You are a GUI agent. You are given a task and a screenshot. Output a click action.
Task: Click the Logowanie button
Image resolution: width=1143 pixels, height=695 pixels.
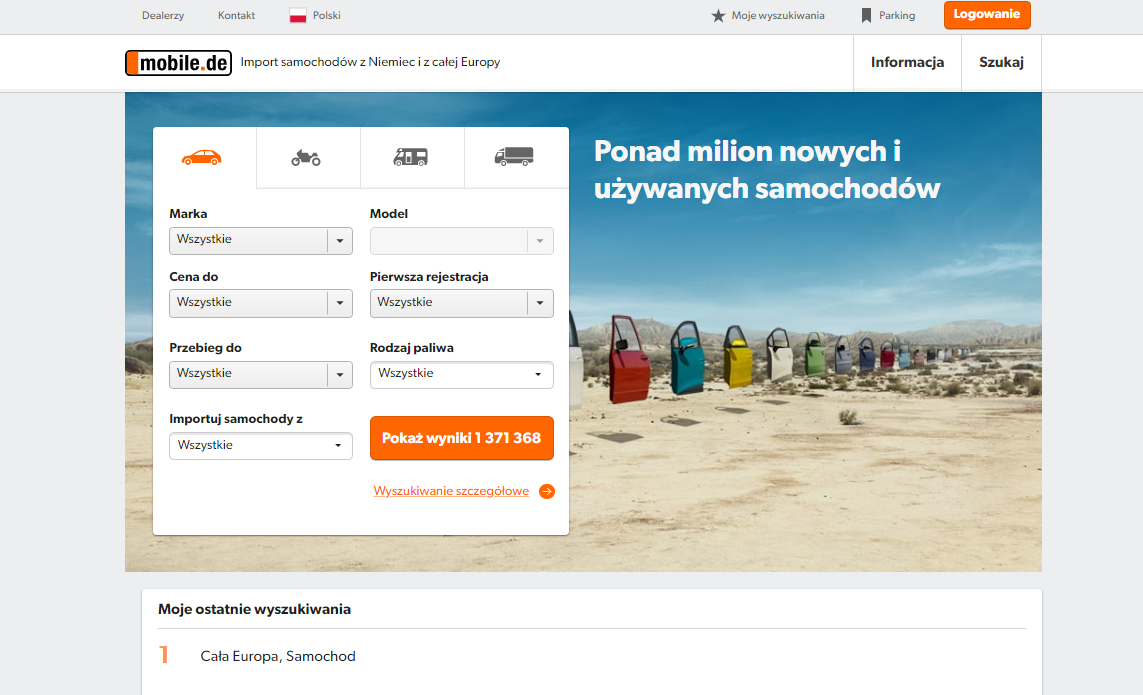987,15
